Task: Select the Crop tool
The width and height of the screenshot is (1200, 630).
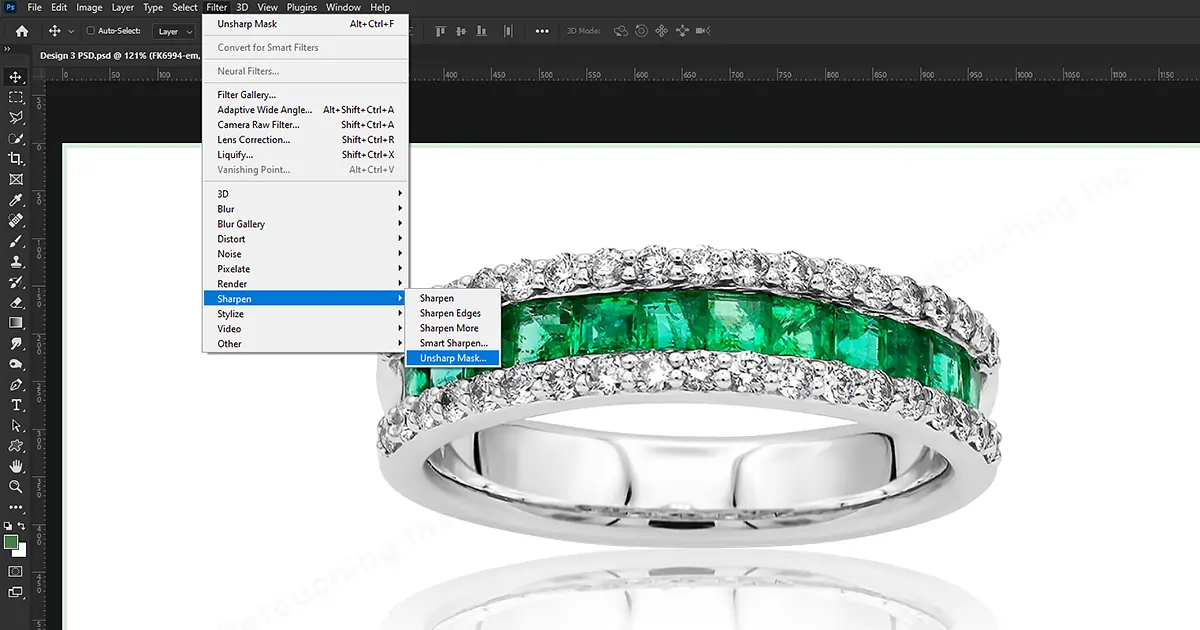Action: (15, 158)
